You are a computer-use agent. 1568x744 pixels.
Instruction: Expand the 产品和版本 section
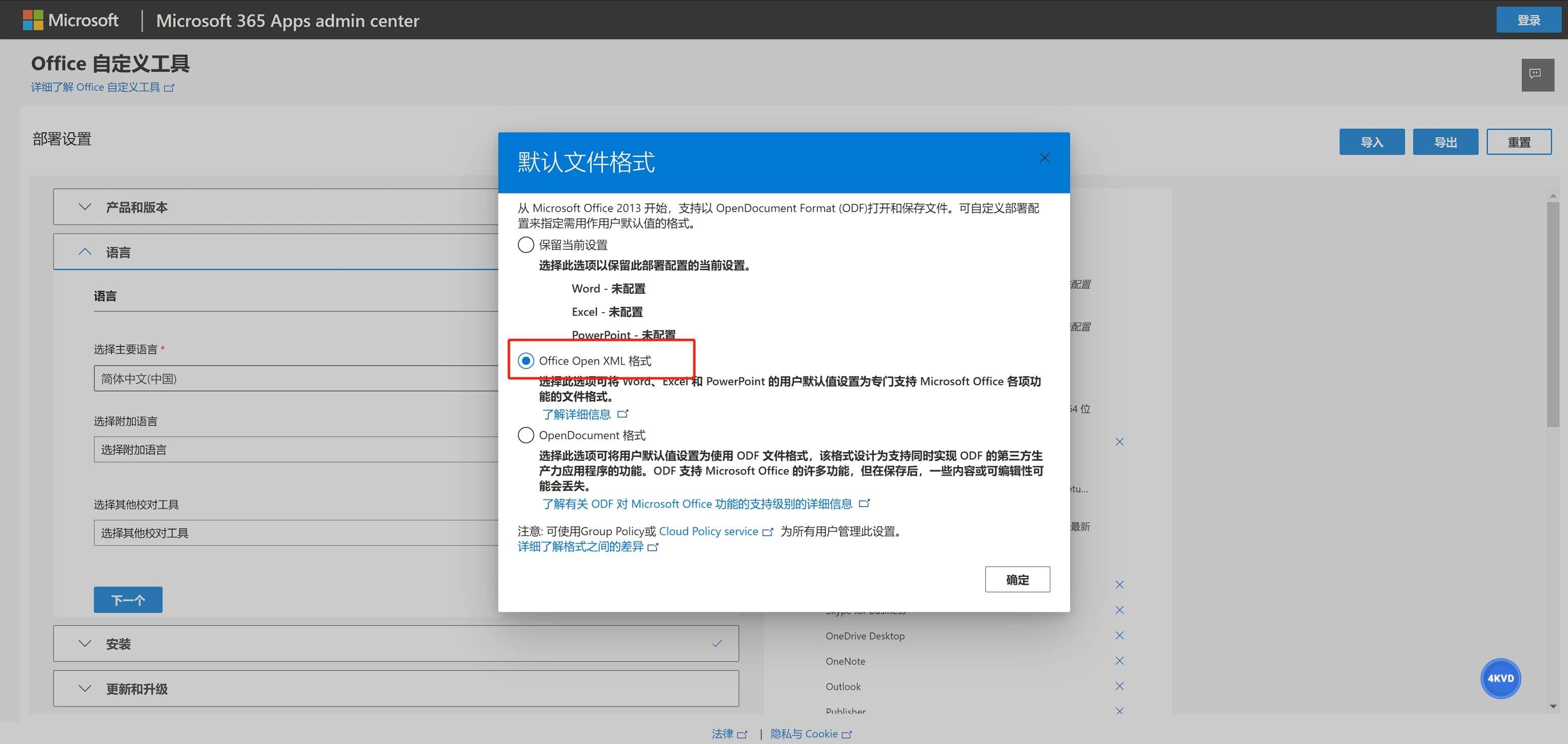(x=85, y=207)
